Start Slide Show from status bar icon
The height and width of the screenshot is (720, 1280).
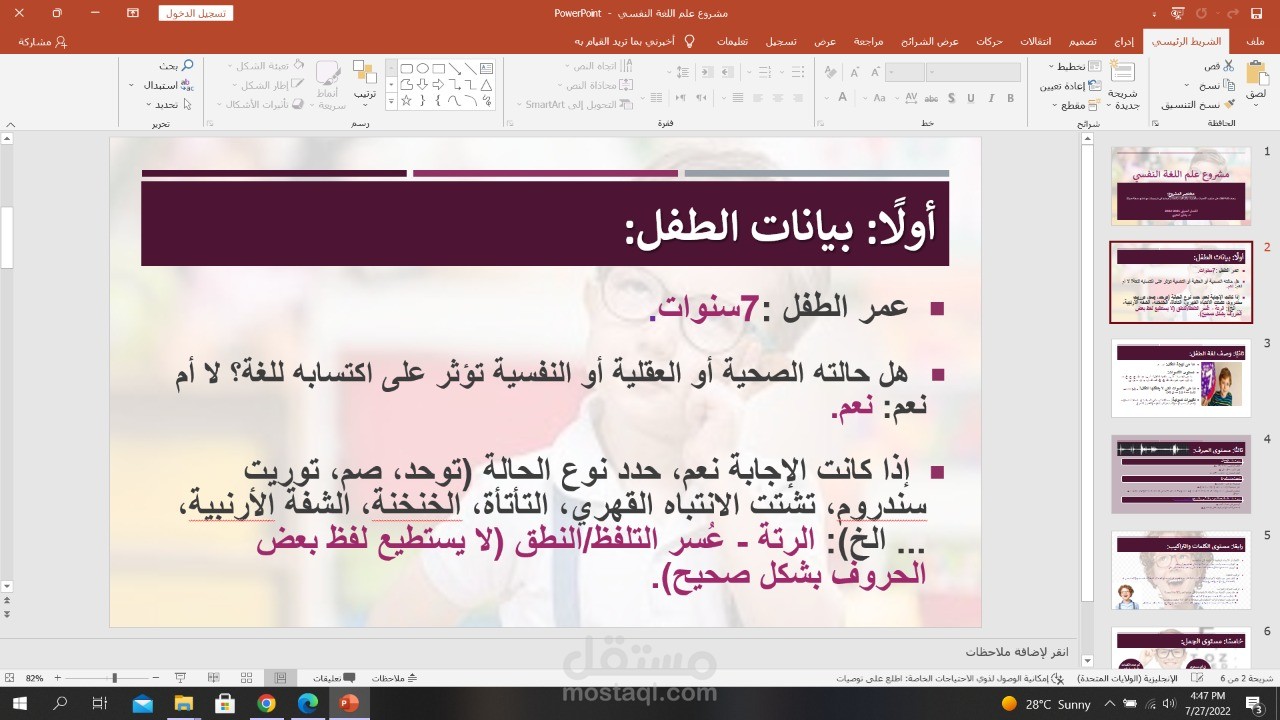pyautogui.click(x=180, y=678)
